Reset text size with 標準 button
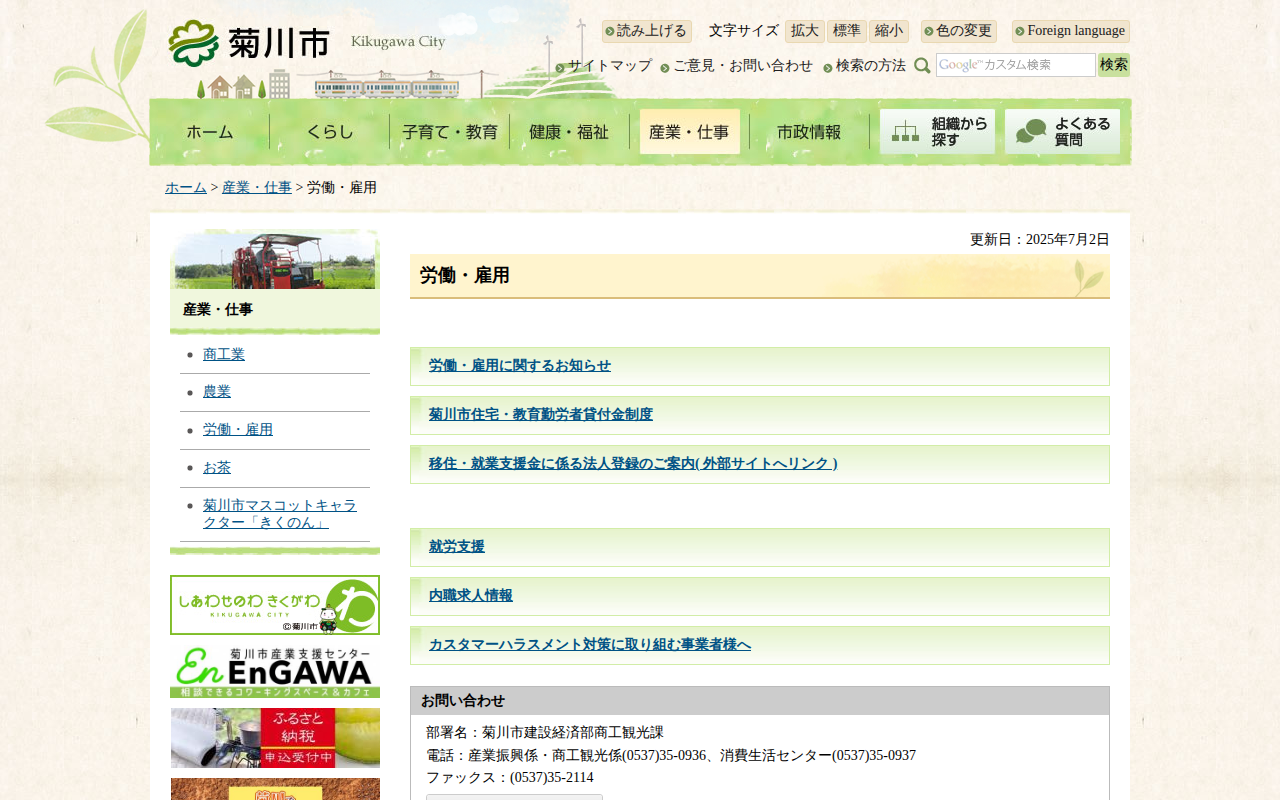This screenshot has height=800, width=1280. [x=846, y=31]
